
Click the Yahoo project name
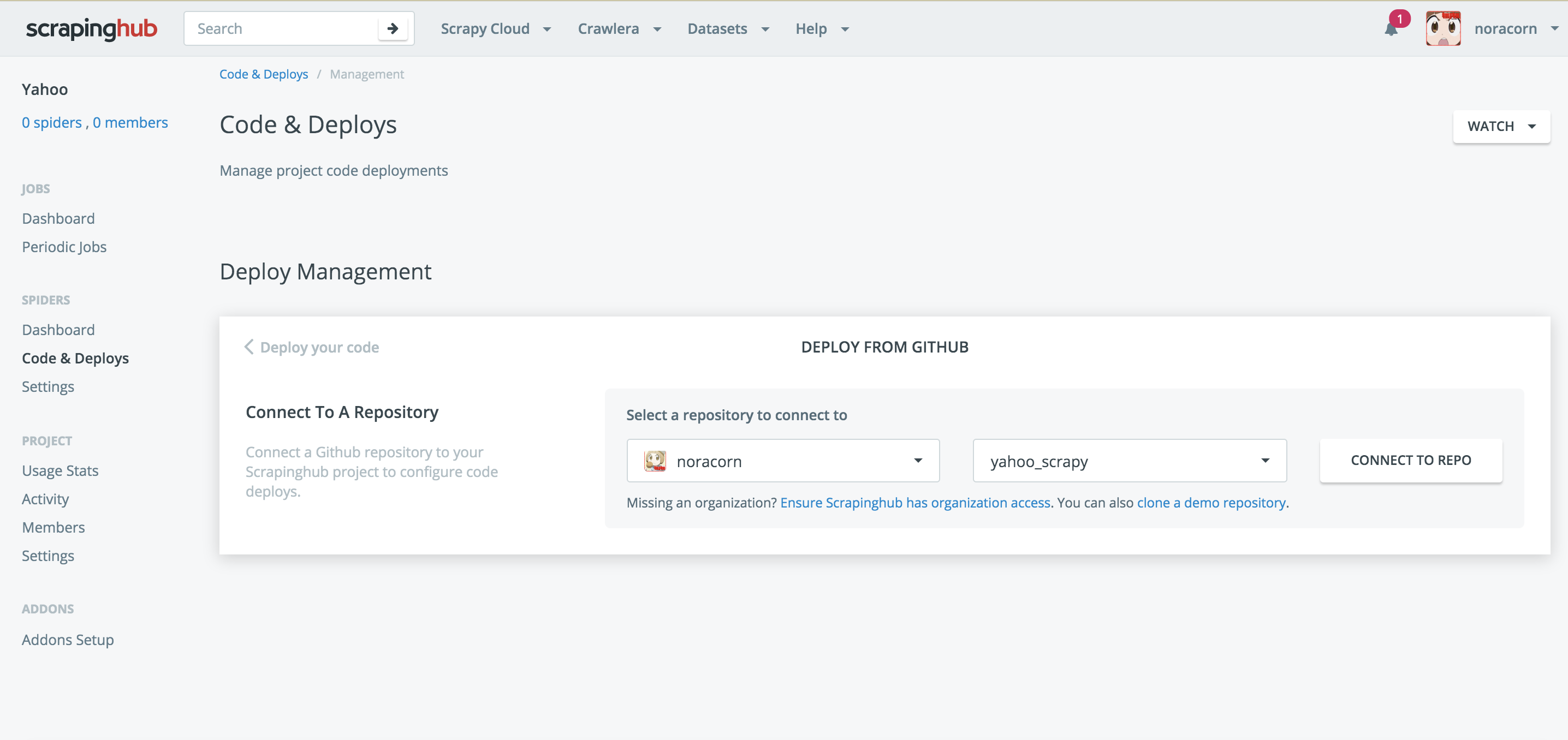[x=45, y=89]
